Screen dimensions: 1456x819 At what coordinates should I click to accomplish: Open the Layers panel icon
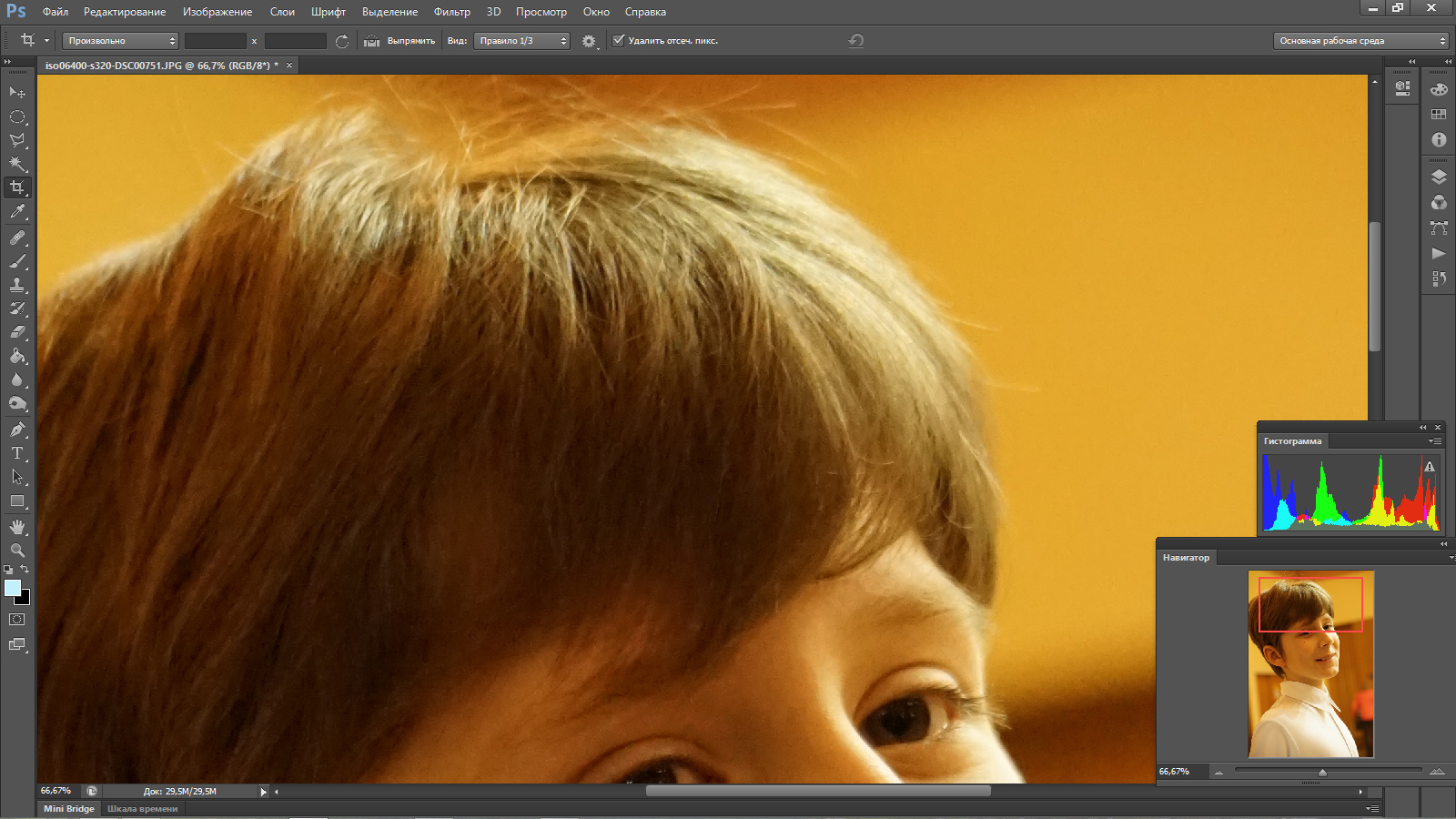click(1439, 177)
